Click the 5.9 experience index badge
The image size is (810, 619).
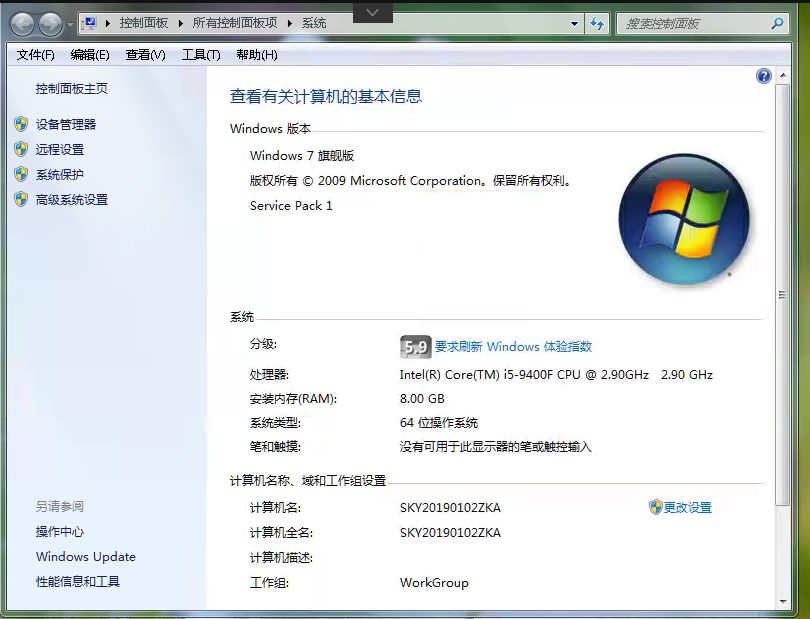(415, 347)
